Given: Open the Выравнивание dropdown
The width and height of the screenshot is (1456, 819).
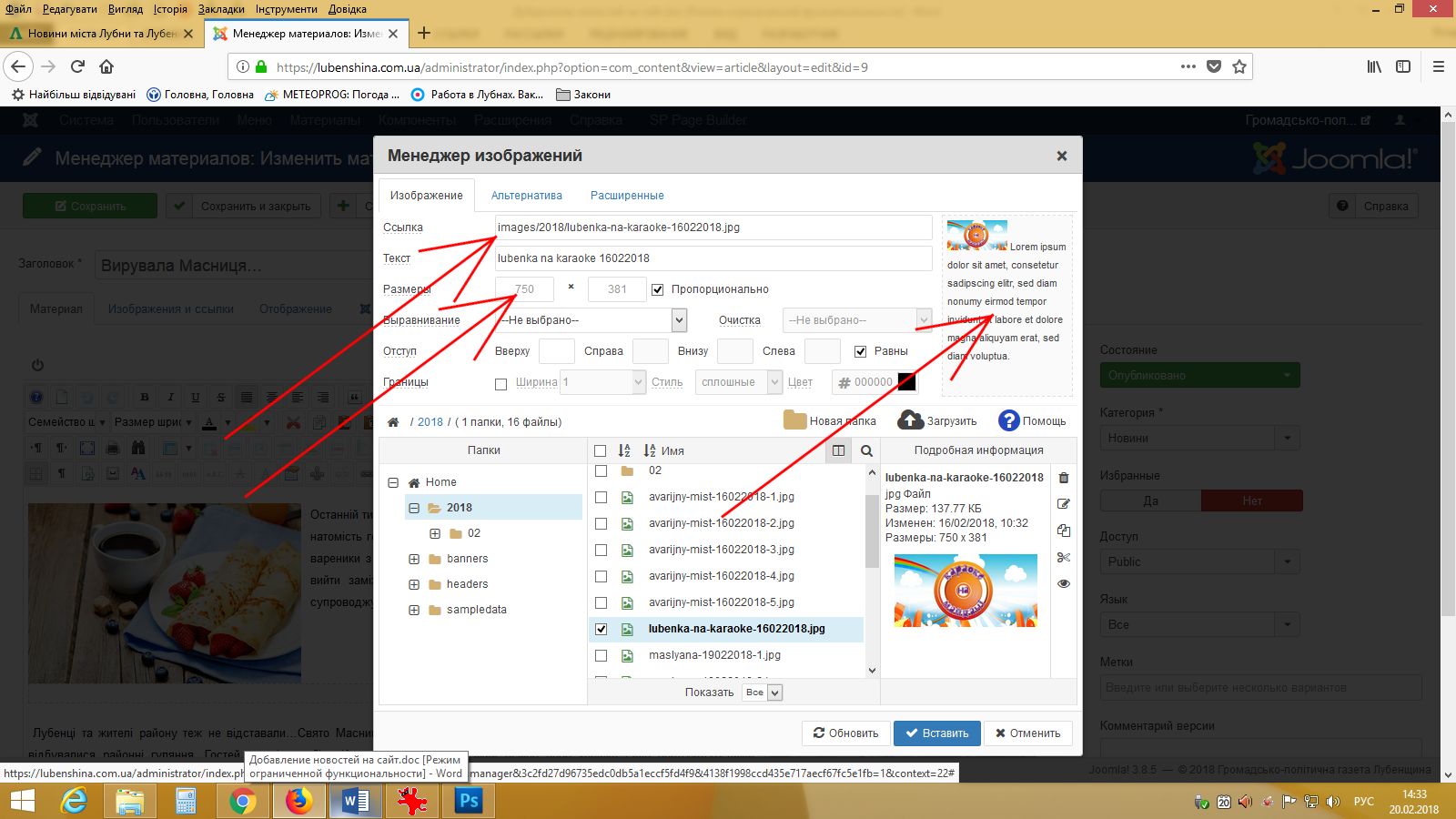Looking at the screenshot, I should (591, 320).
